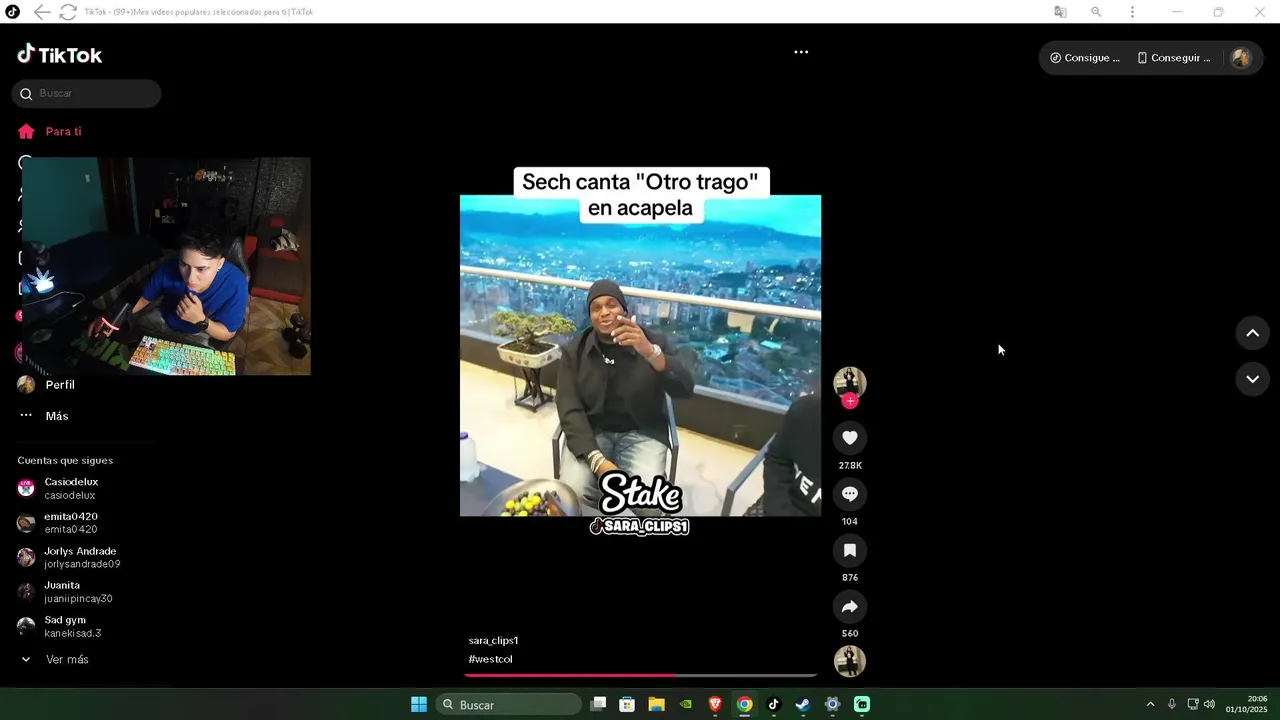Open the Perfil avatar icon in sidebar
The image size is (1280, 720).
click(x=26, y=385)
